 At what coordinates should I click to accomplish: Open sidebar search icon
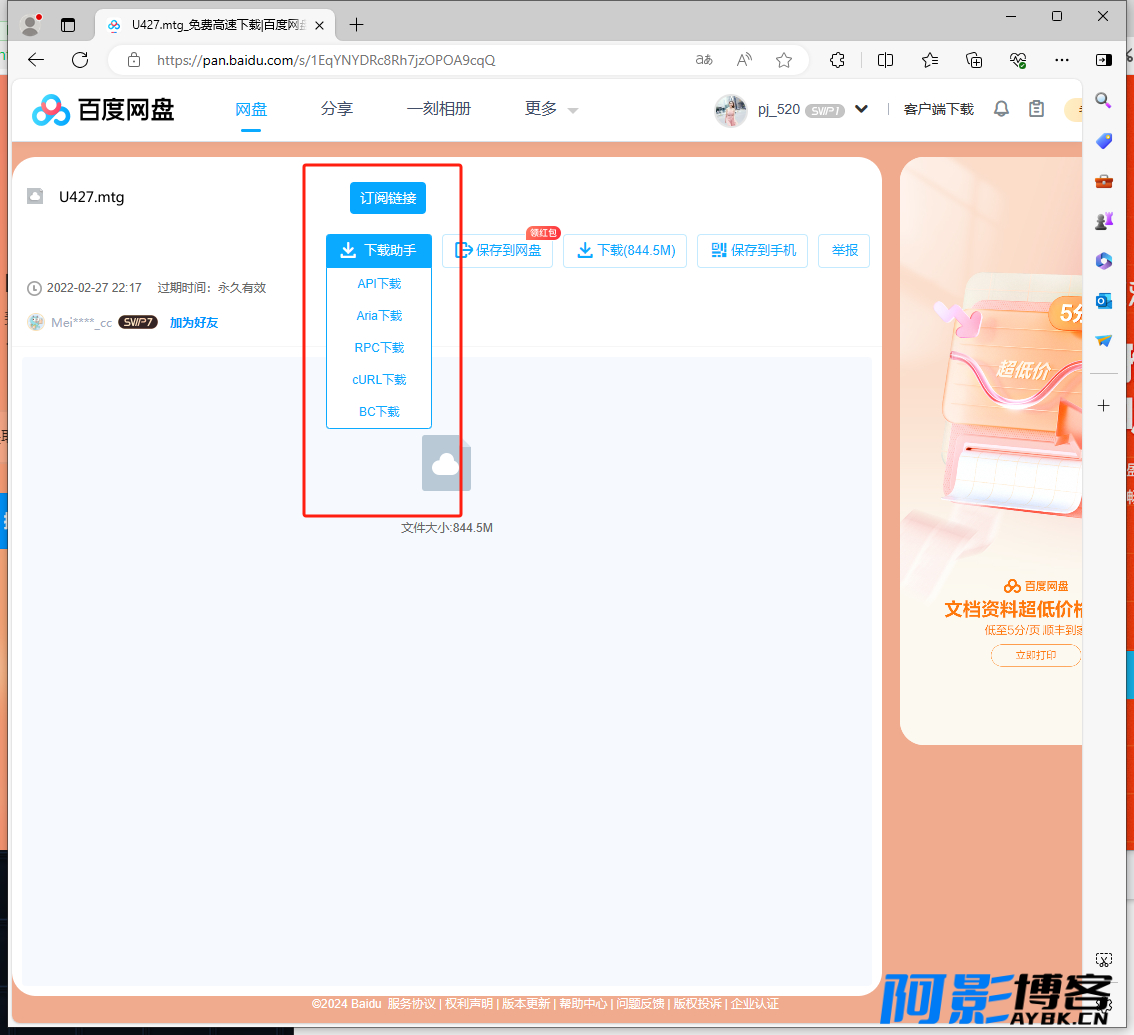coord(1104,101)
